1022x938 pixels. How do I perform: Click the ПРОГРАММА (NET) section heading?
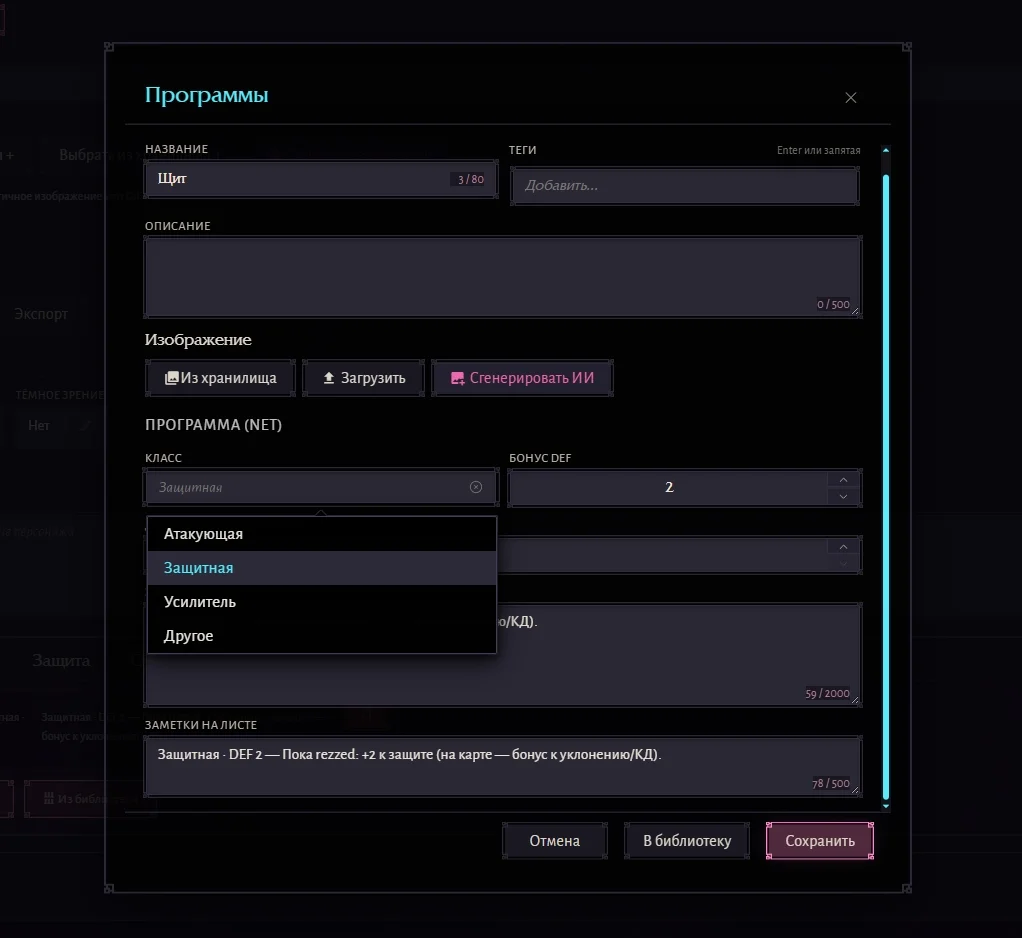click(x=213, y=425)
